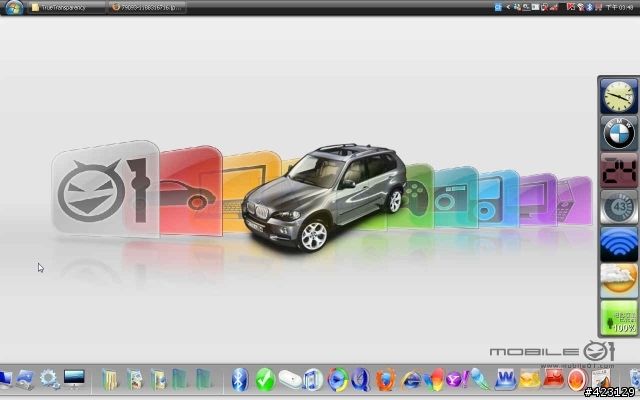Open the CH language indicator in tray
Screen dimensions: 640x400
point(498,7)
